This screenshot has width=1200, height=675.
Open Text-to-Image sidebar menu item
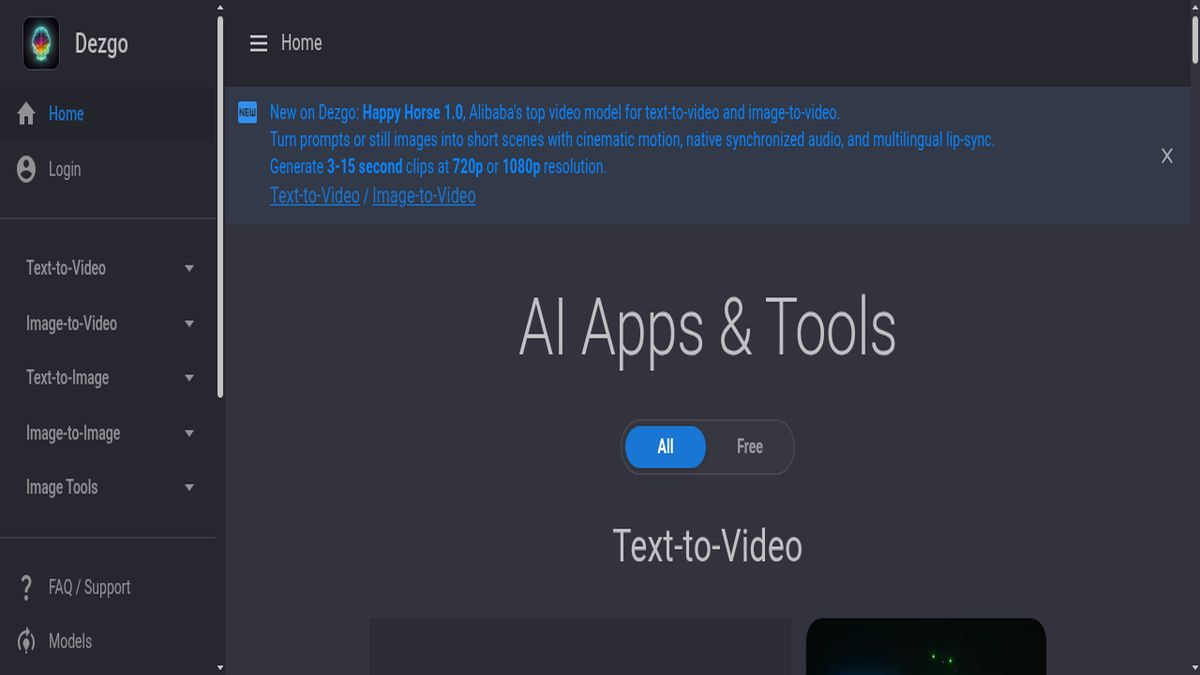pyautogui.click(x=108, y=378)
